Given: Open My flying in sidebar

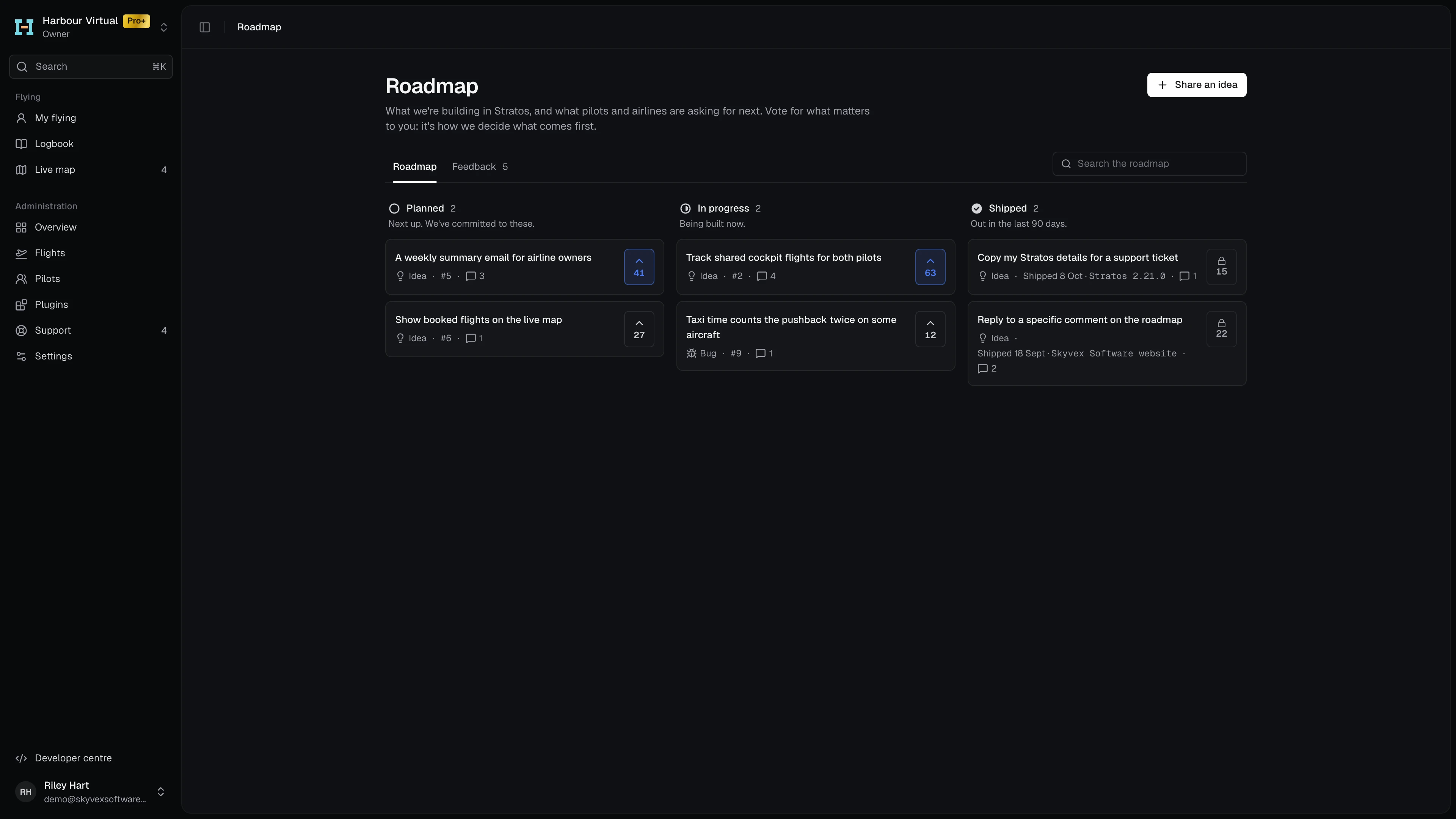Looking at the screenshot, I should pos(91,118).
